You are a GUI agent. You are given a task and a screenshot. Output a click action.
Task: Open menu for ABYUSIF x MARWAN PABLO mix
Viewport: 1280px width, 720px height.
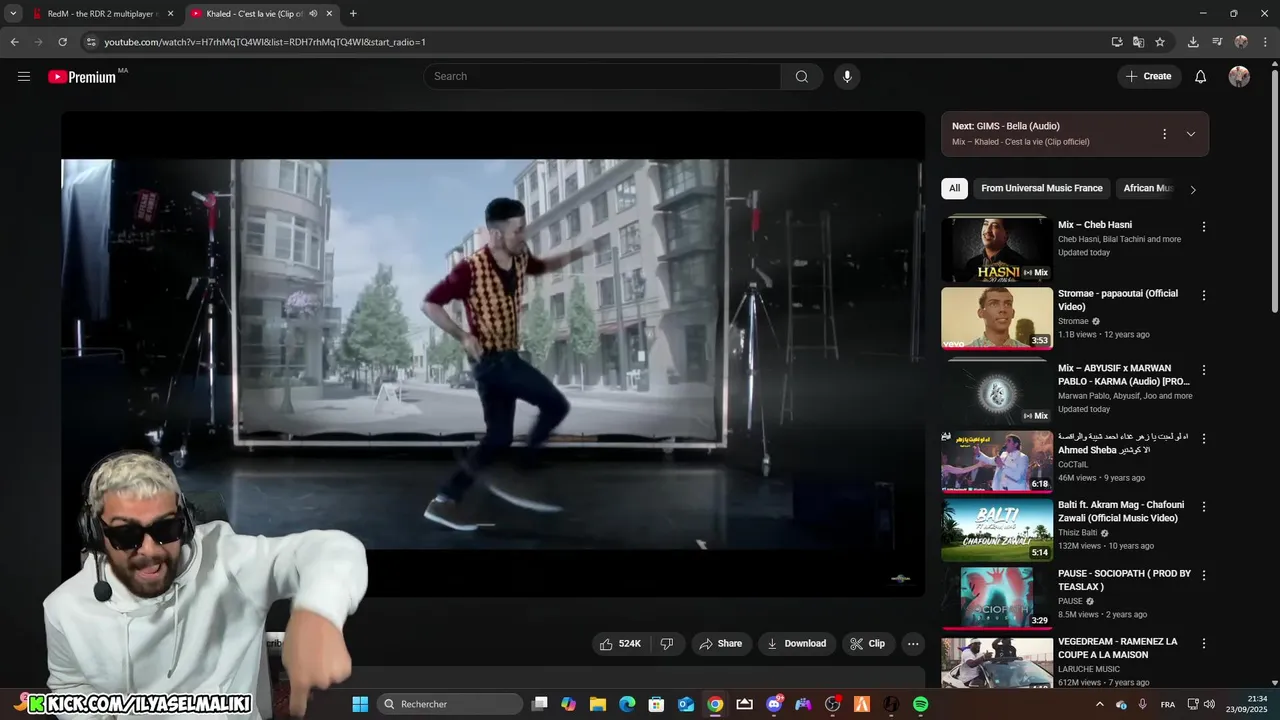[x=1204, y=370]
